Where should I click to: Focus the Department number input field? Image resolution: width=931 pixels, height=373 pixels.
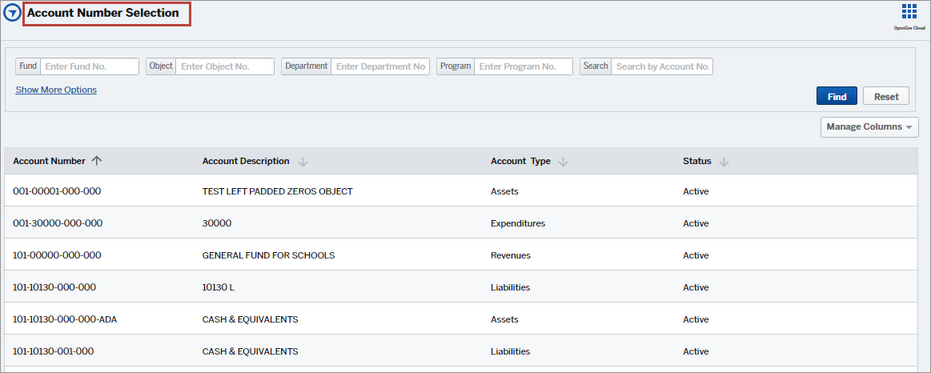point(381,67)
